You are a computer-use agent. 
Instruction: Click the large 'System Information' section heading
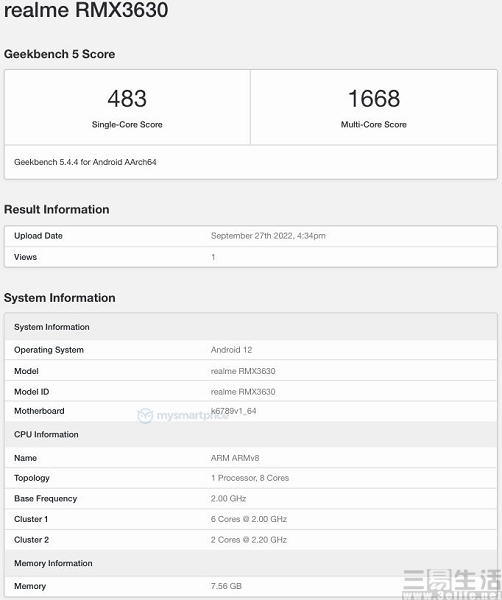(x=59, y=298)
